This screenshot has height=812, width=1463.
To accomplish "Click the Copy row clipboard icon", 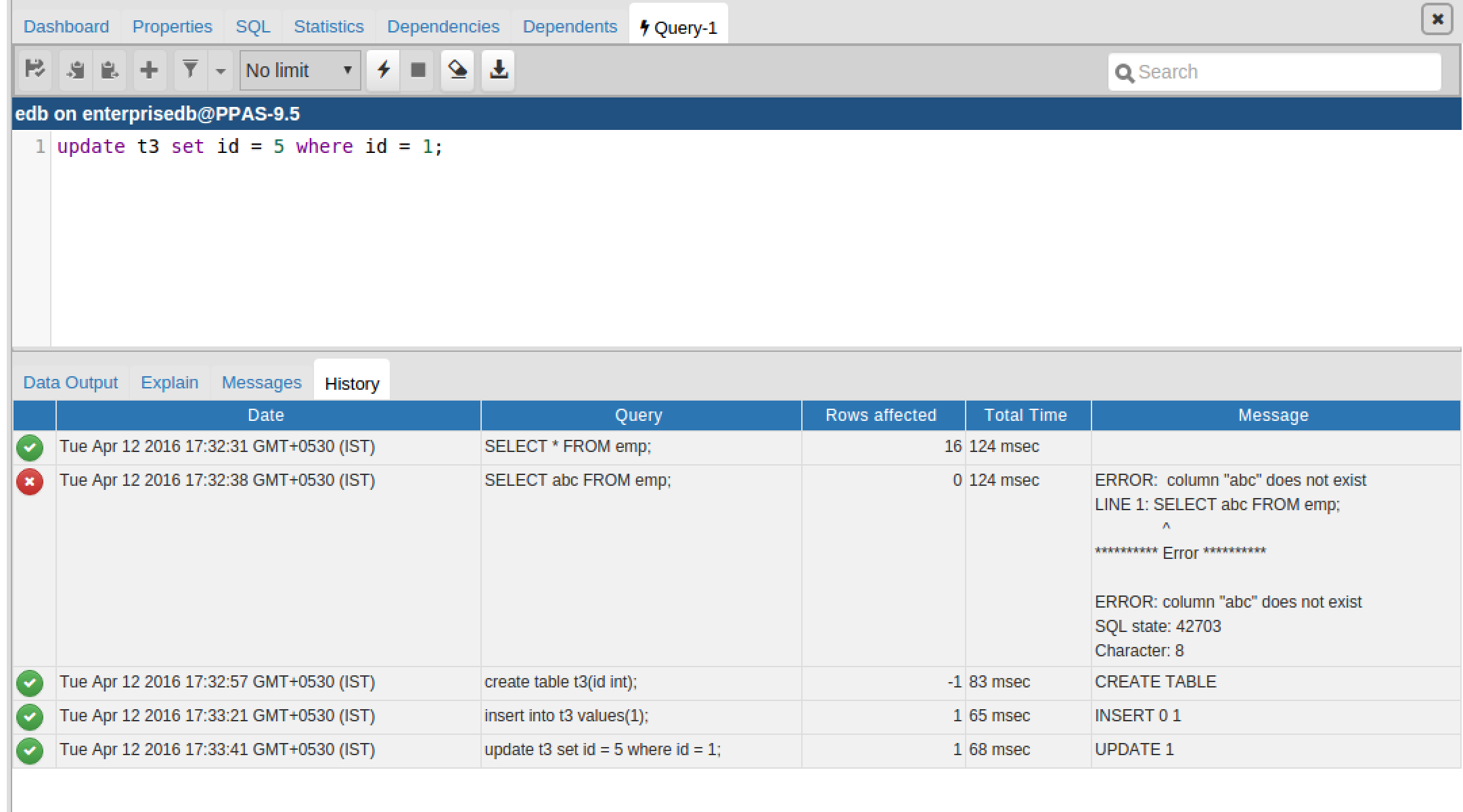I will pos(76,70).
